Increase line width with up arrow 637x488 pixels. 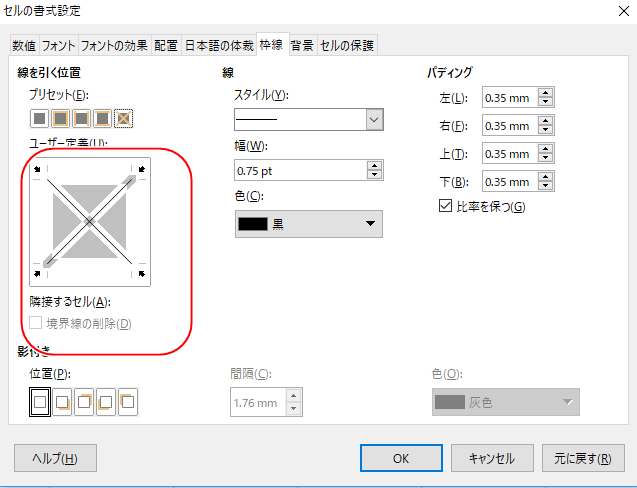point(374,165)
